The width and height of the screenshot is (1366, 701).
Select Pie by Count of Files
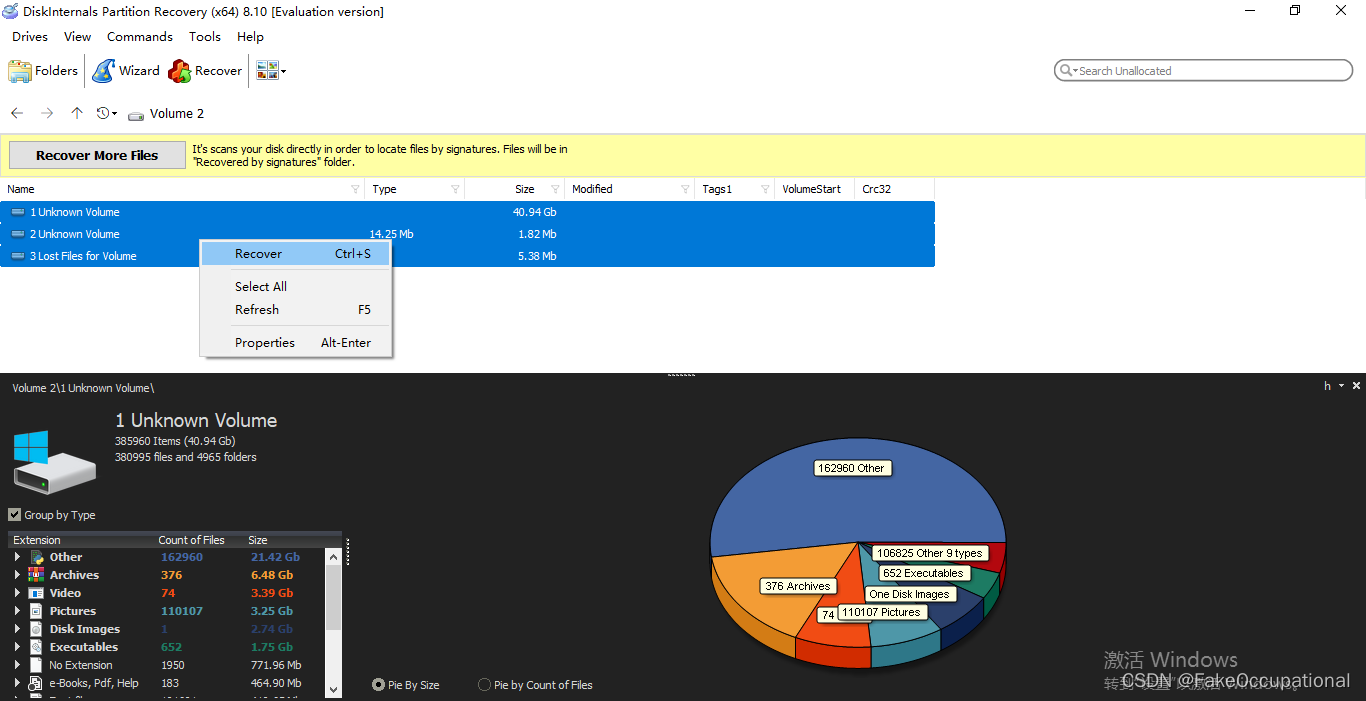click(484, 685)
